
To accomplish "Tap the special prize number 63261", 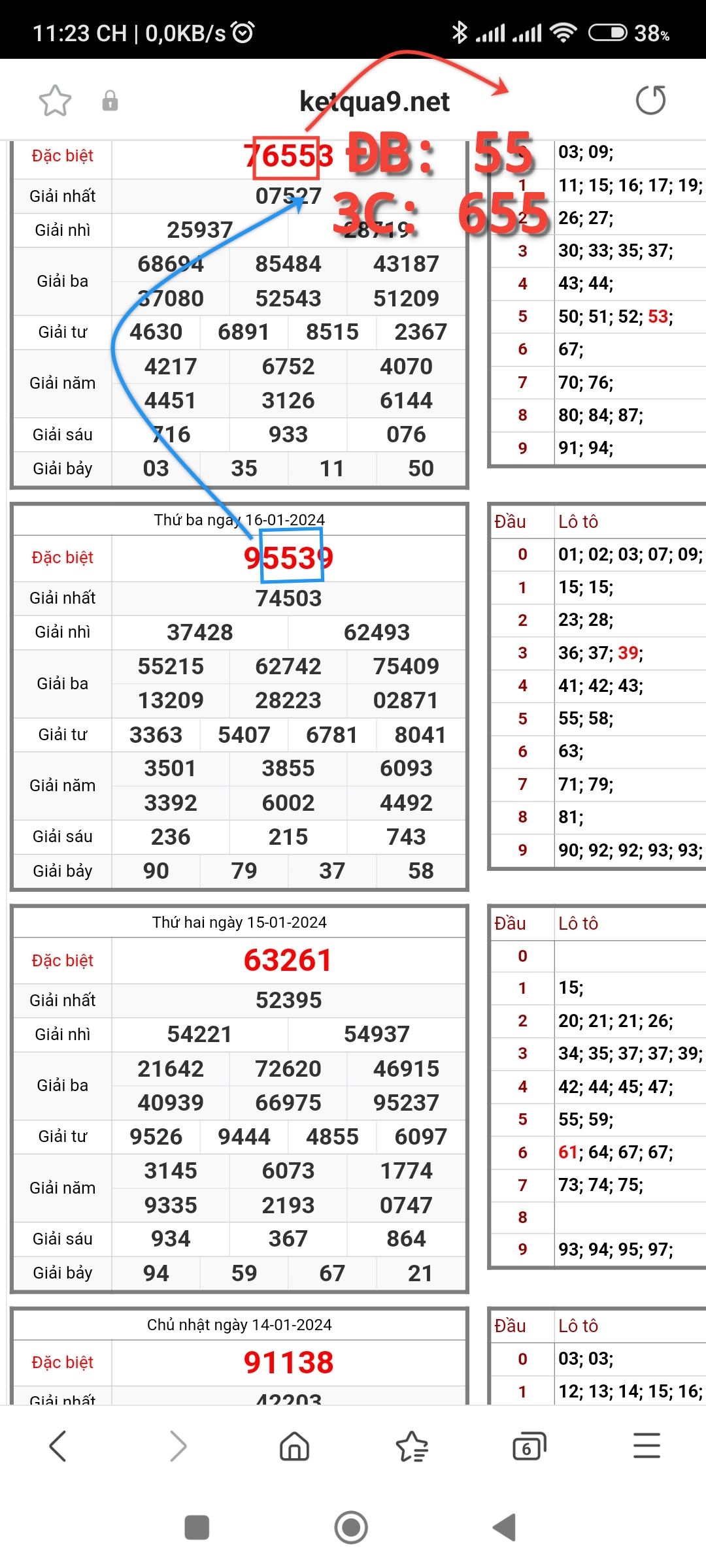I will click(288, 960).
